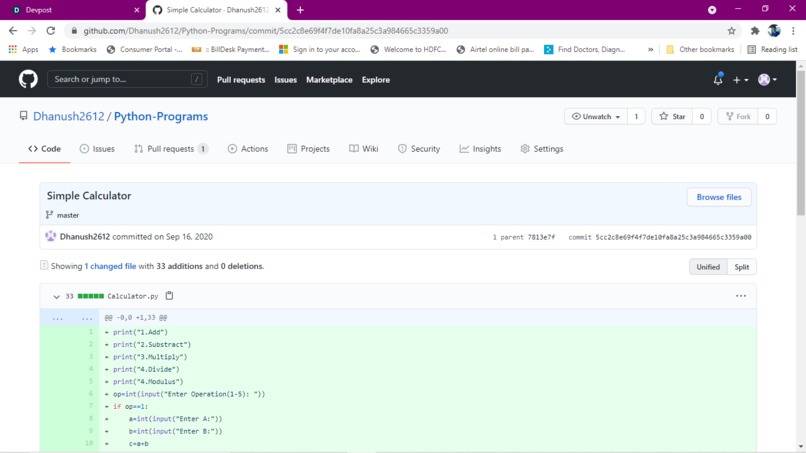Open the master branch link
This screenshot has width=806, height=453.
[68, 215]
